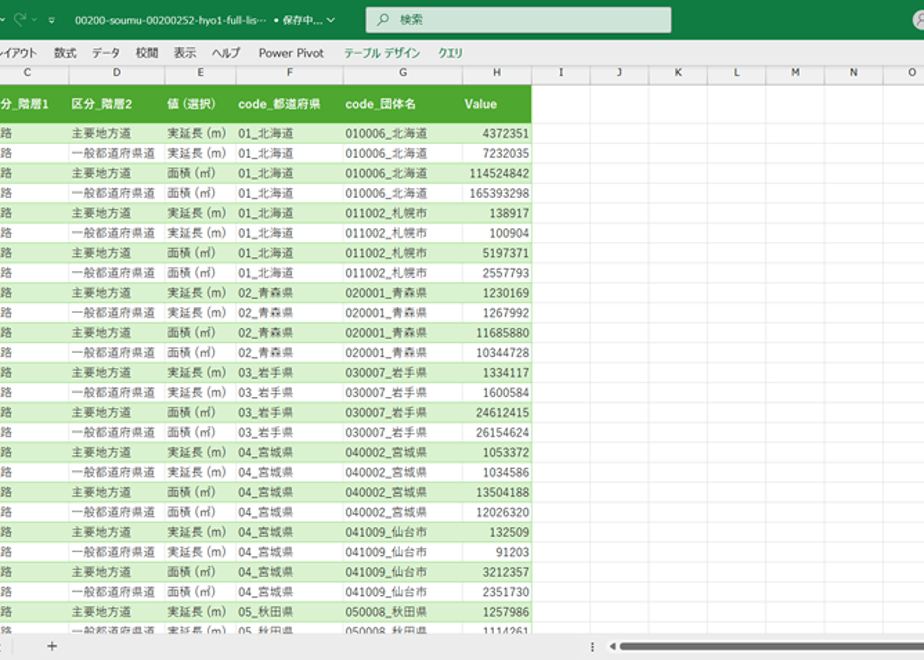Select the cell with value 12026320
924x660 pixels.
(497, 512)
